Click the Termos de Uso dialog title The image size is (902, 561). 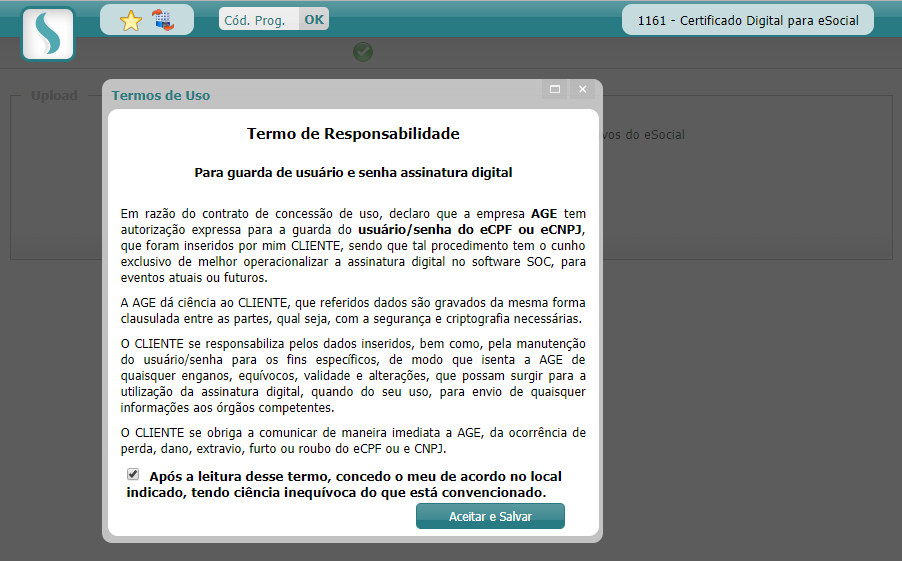tap(161, 96)
